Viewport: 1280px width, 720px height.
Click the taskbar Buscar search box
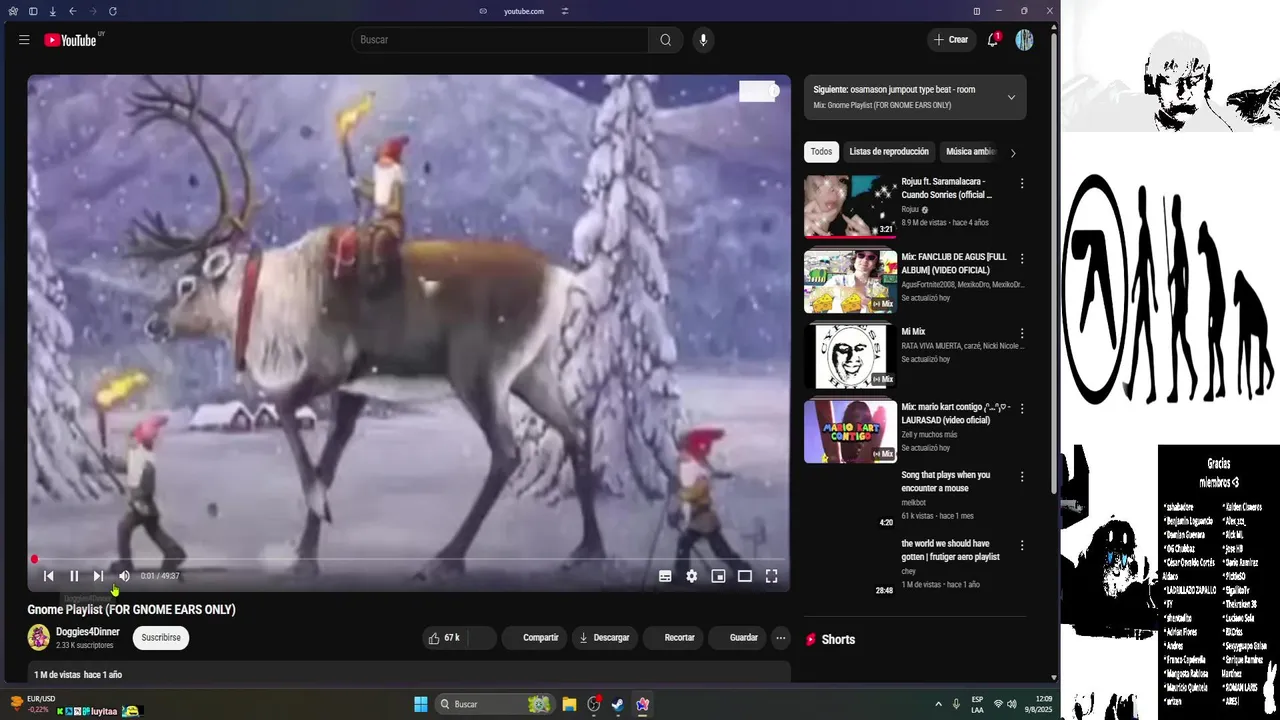[496, 704]
